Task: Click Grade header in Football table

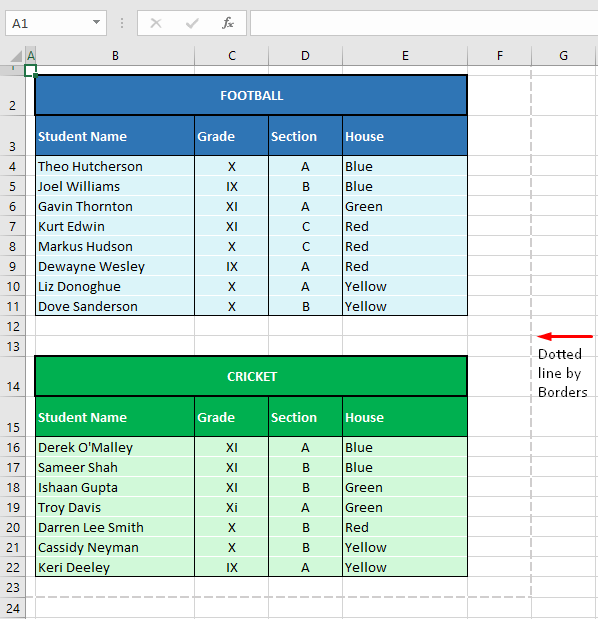Action: tap(232, 136)
